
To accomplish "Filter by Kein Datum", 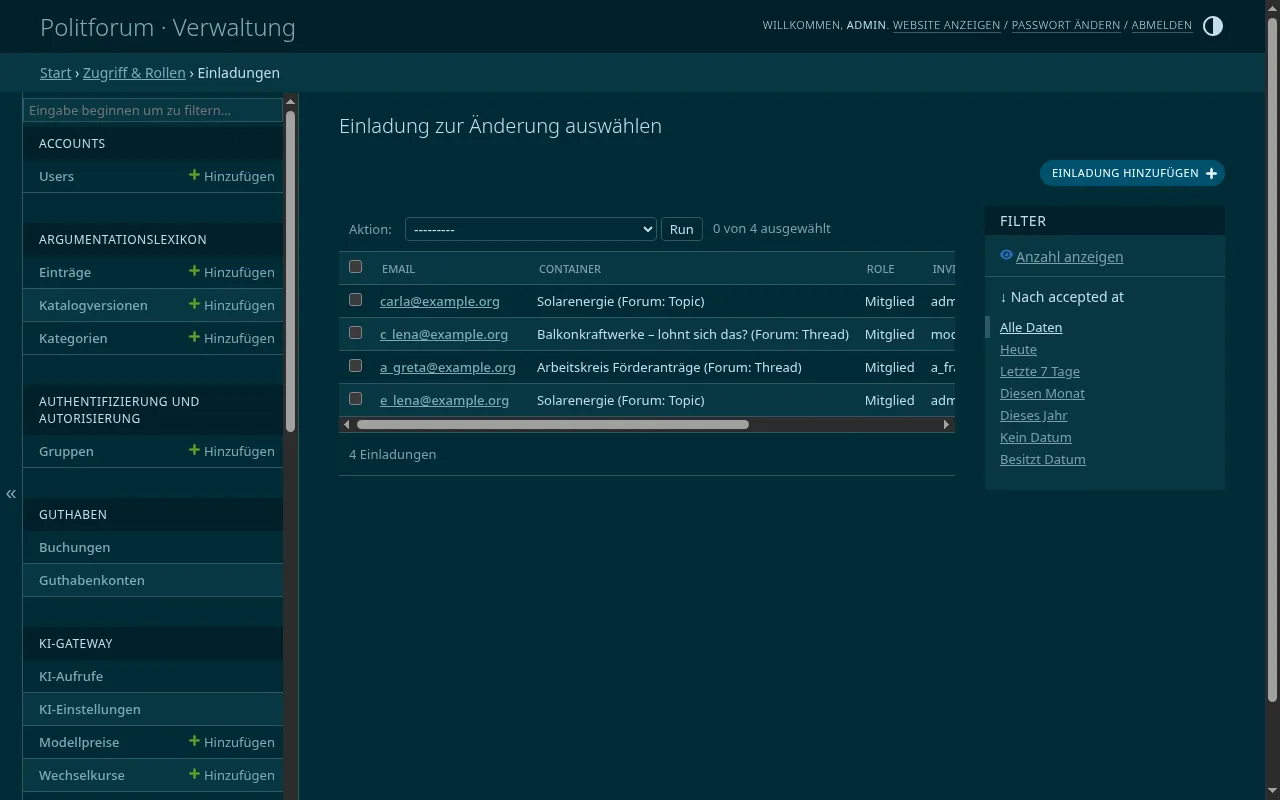I will click(x=1036, y=437).
